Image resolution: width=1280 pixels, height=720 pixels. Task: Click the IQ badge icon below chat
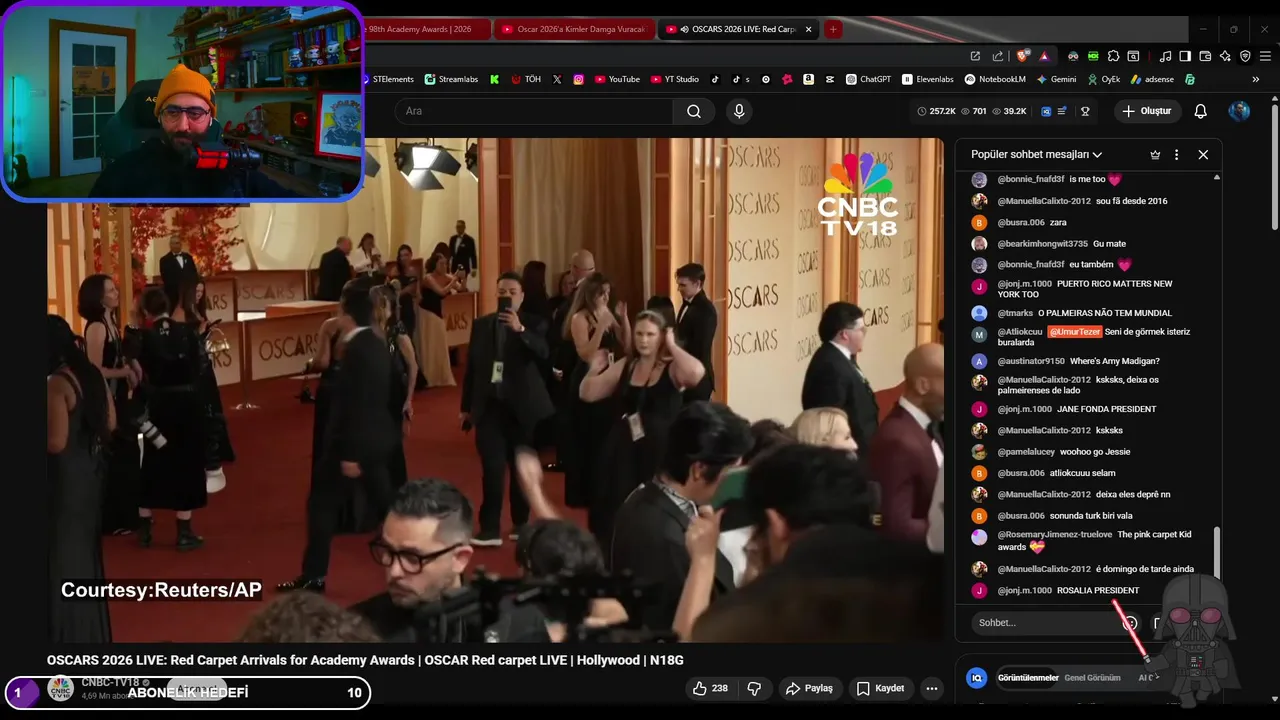coord(977,678)
